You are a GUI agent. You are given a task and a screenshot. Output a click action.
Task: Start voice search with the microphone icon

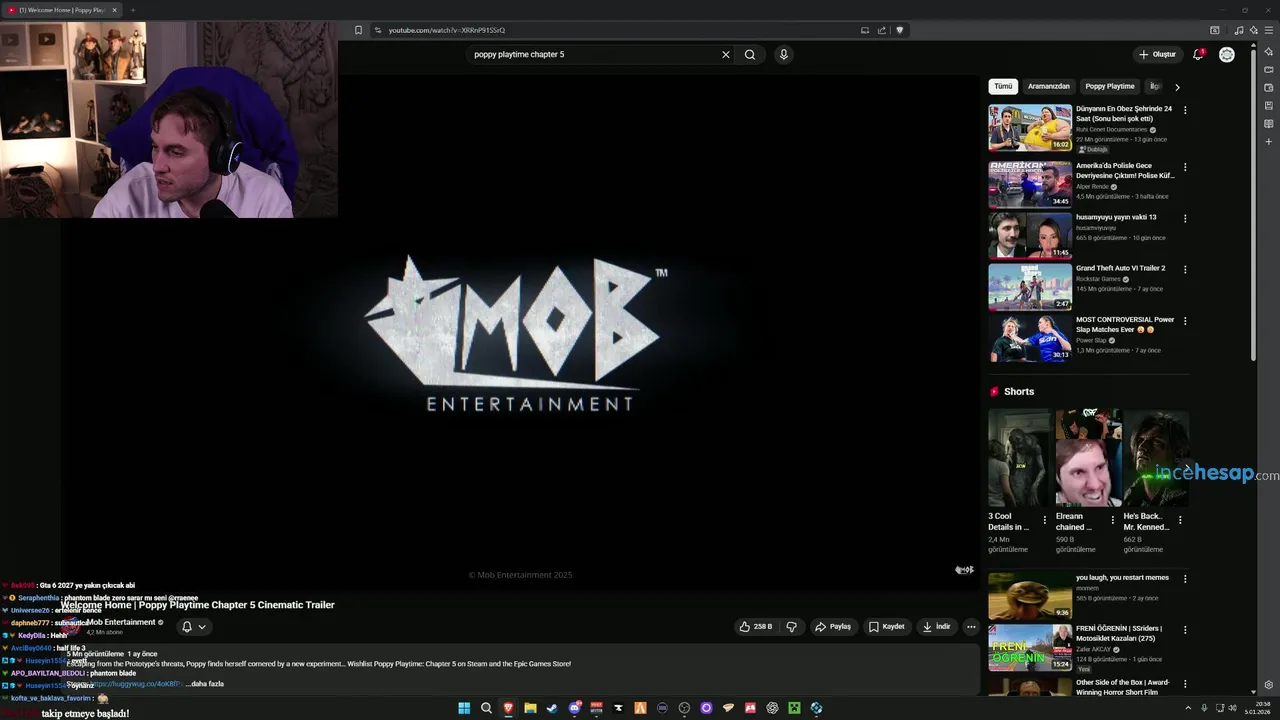(x=784, y=54)
